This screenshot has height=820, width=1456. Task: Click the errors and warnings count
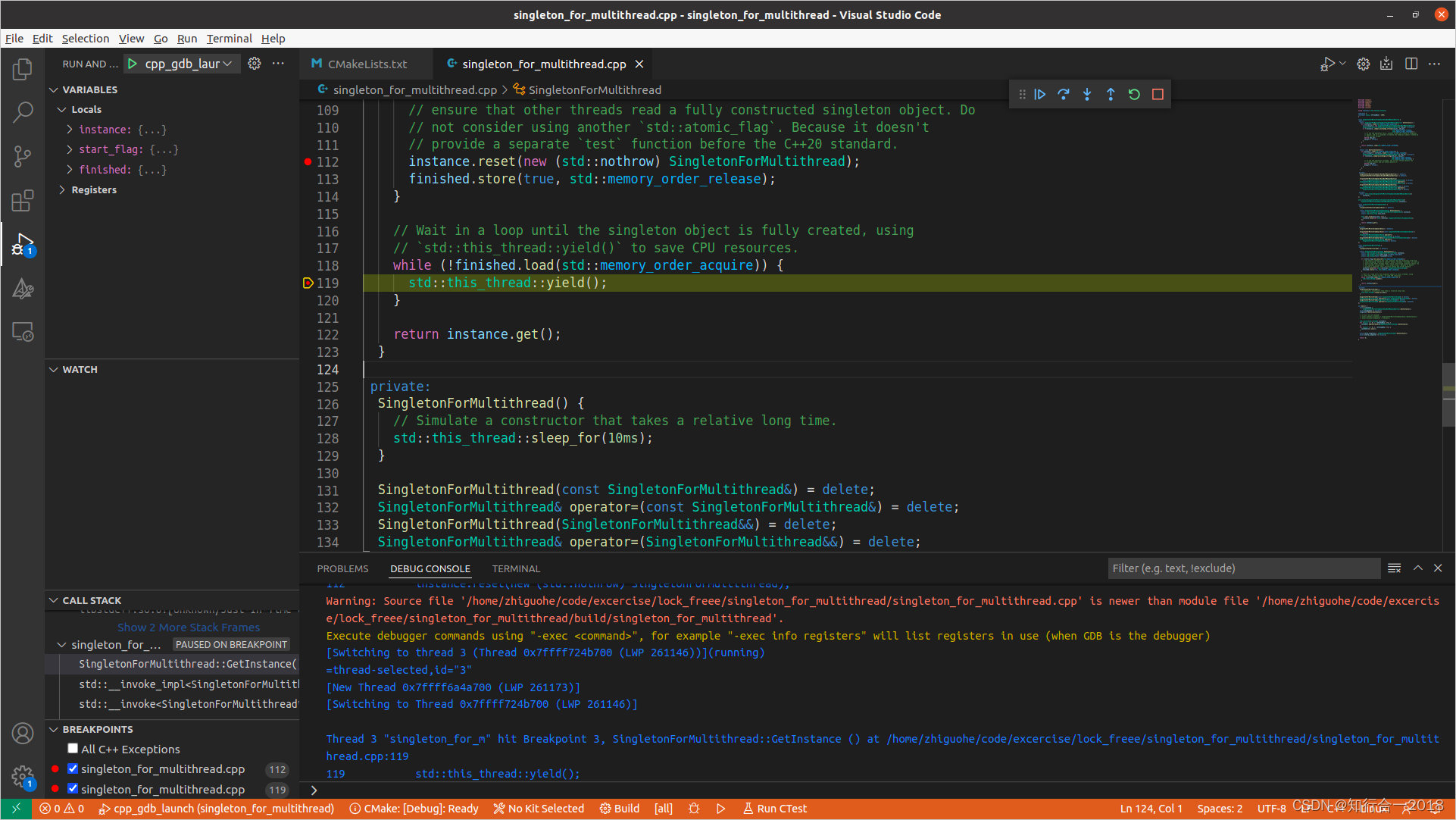click(62, 809)
